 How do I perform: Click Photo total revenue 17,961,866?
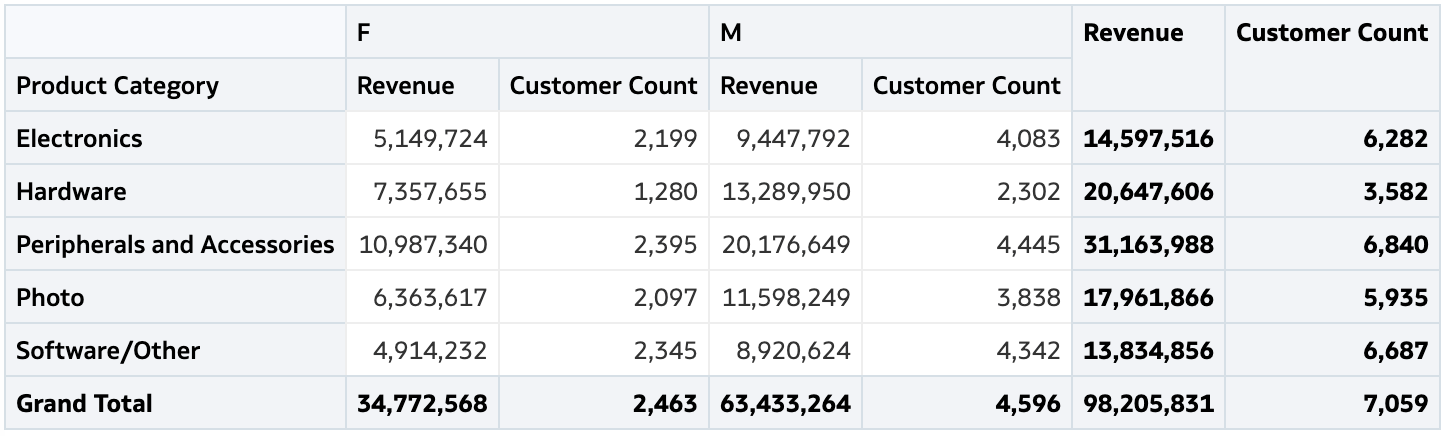point(1149,297)
